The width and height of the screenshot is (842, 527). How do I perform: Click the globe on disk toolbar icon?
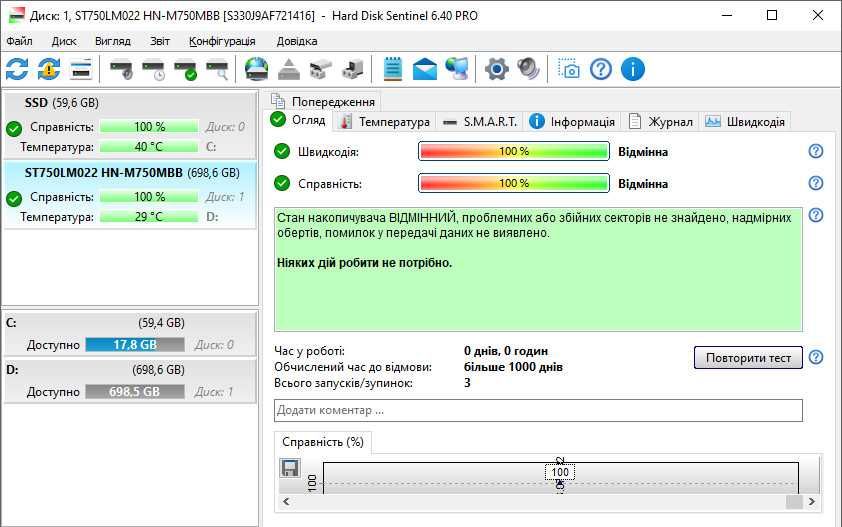[x=257, y=69]
